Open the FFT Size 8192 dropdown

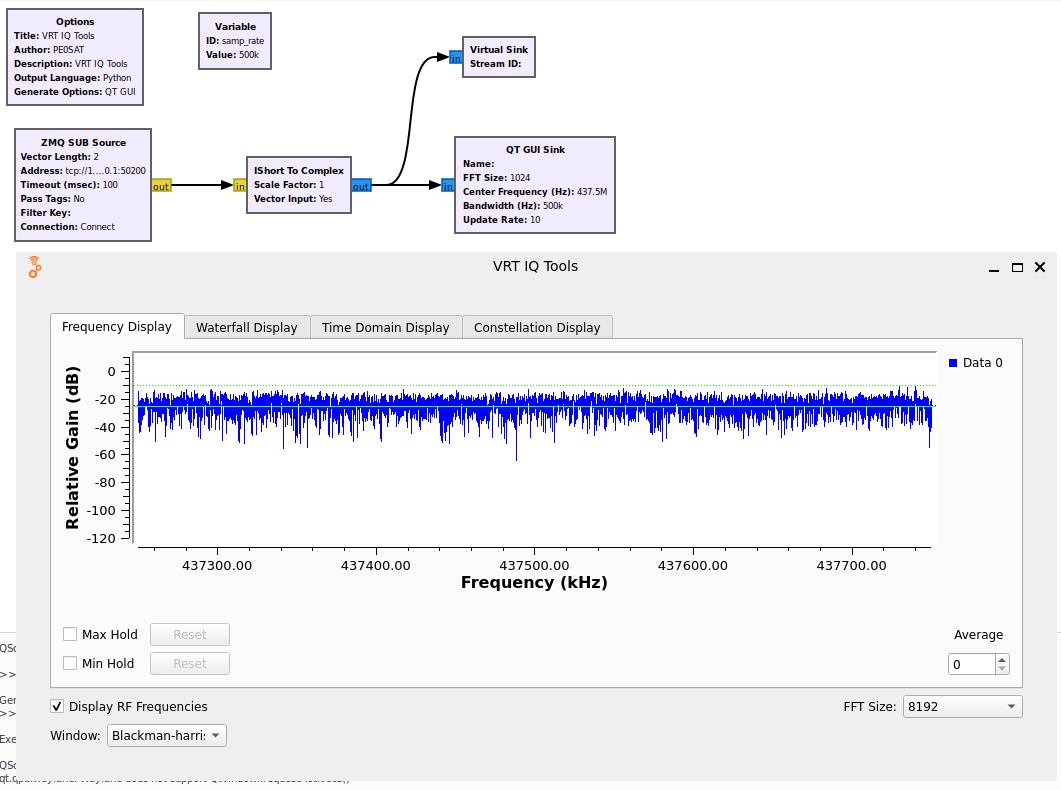962,707
